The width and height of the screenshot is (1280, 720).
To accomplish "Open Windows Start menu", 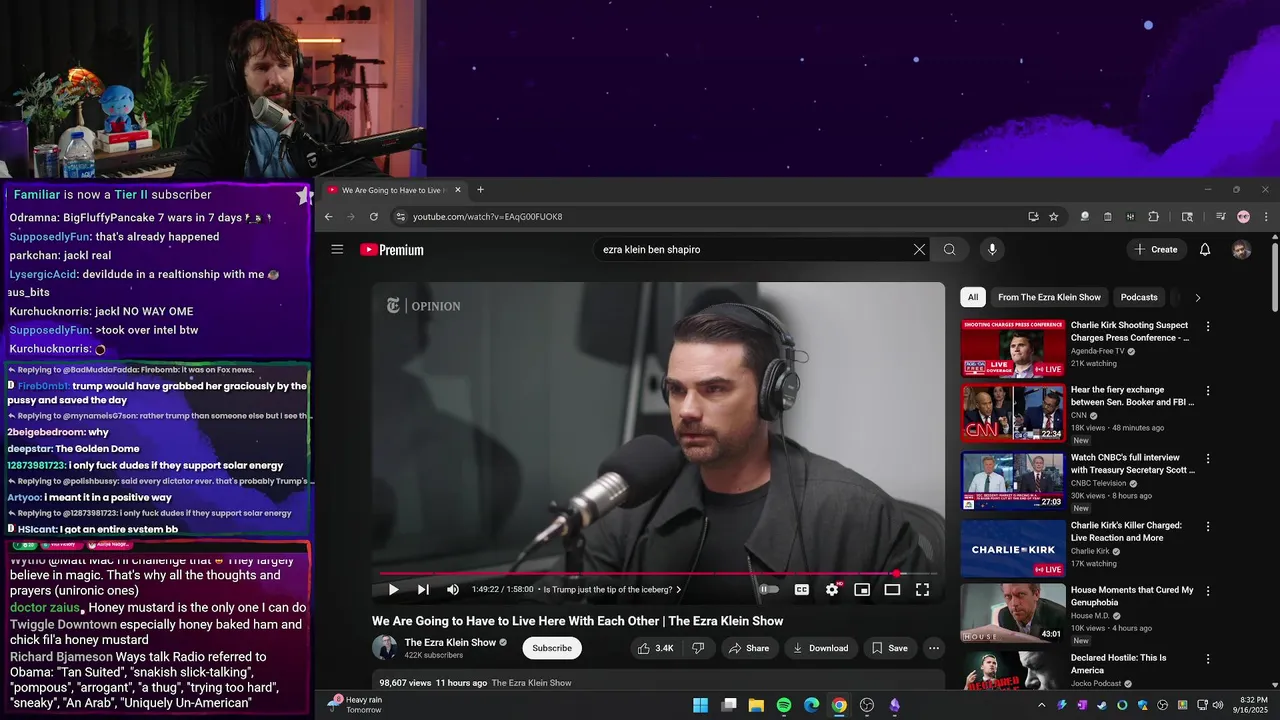I will (701, 705).
